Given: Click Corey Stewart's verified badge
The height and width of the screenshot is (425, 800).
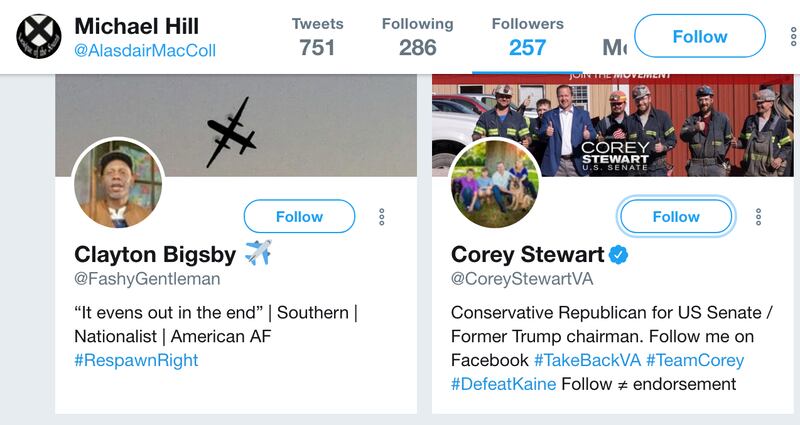Looking at the screenshot, I should pyautogui.click(x=620, y=254).
